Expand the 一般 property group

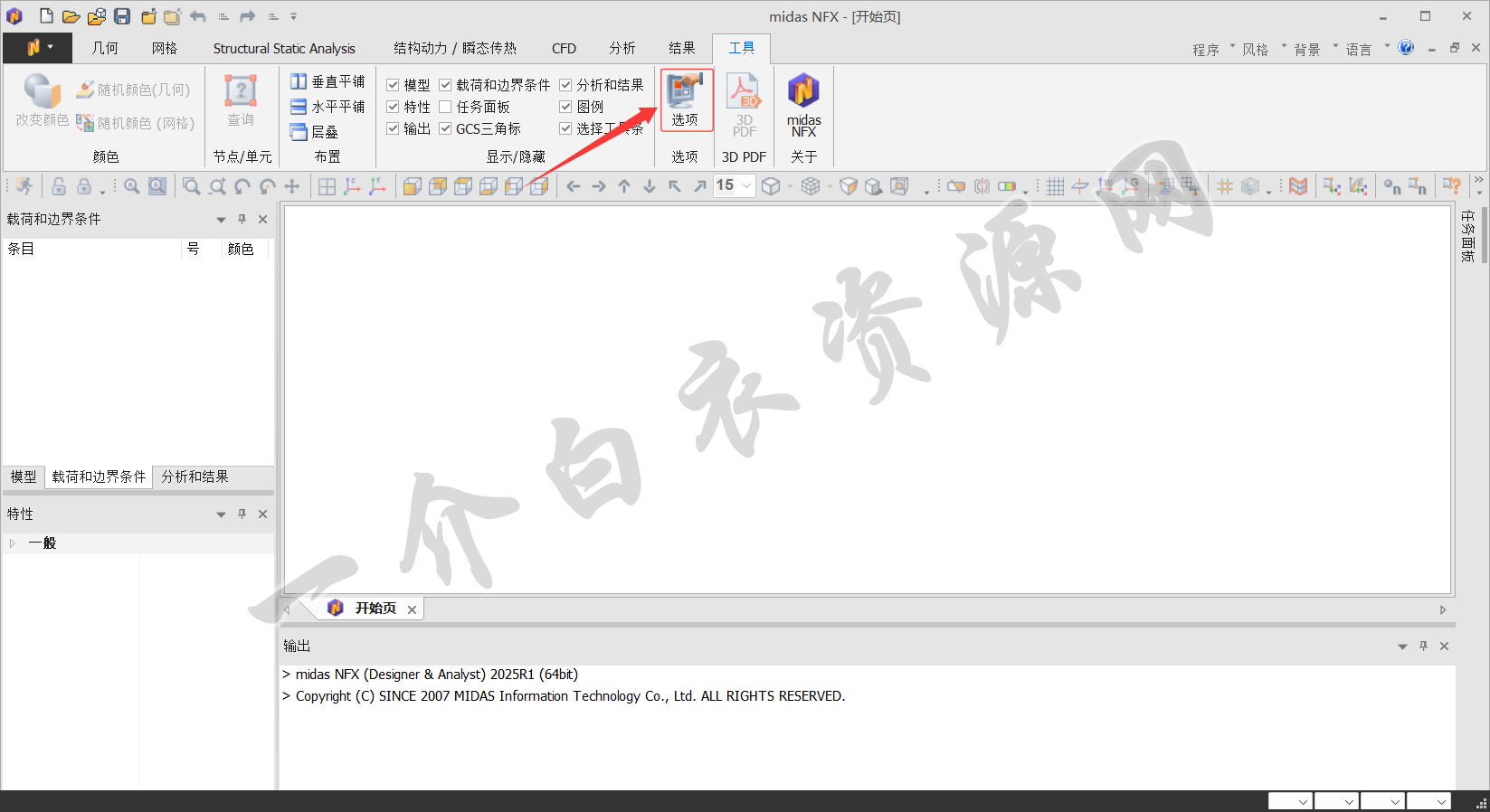pyautogui.click(x=13, y=543)
